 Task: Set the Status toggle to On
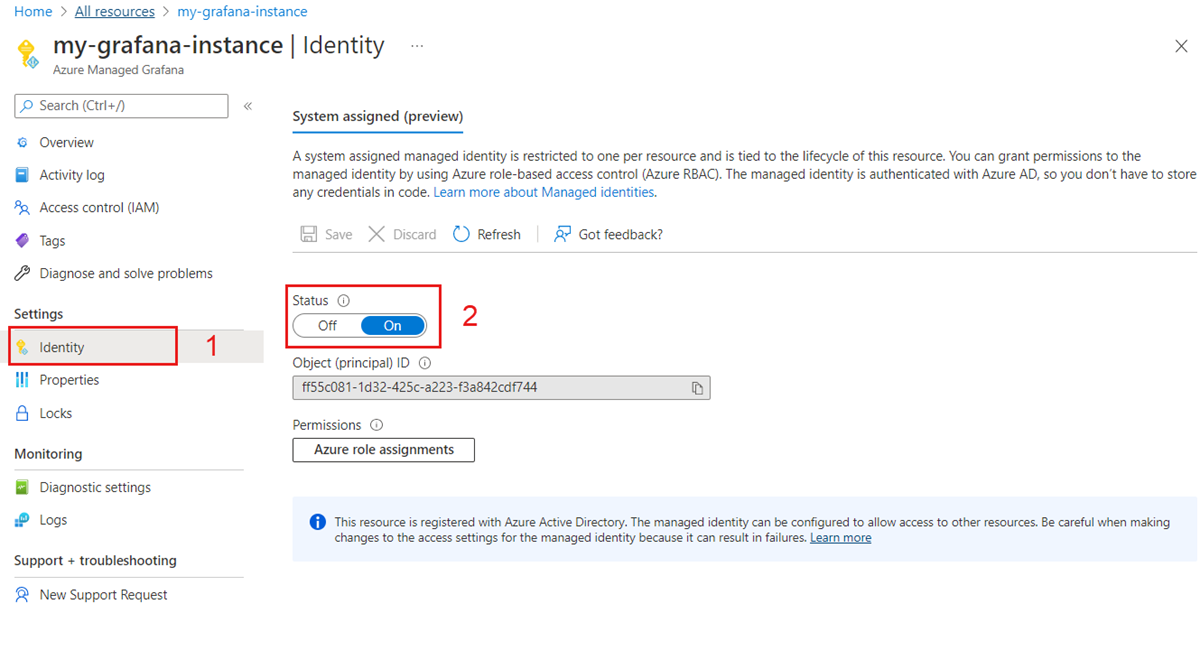(392, 326)
